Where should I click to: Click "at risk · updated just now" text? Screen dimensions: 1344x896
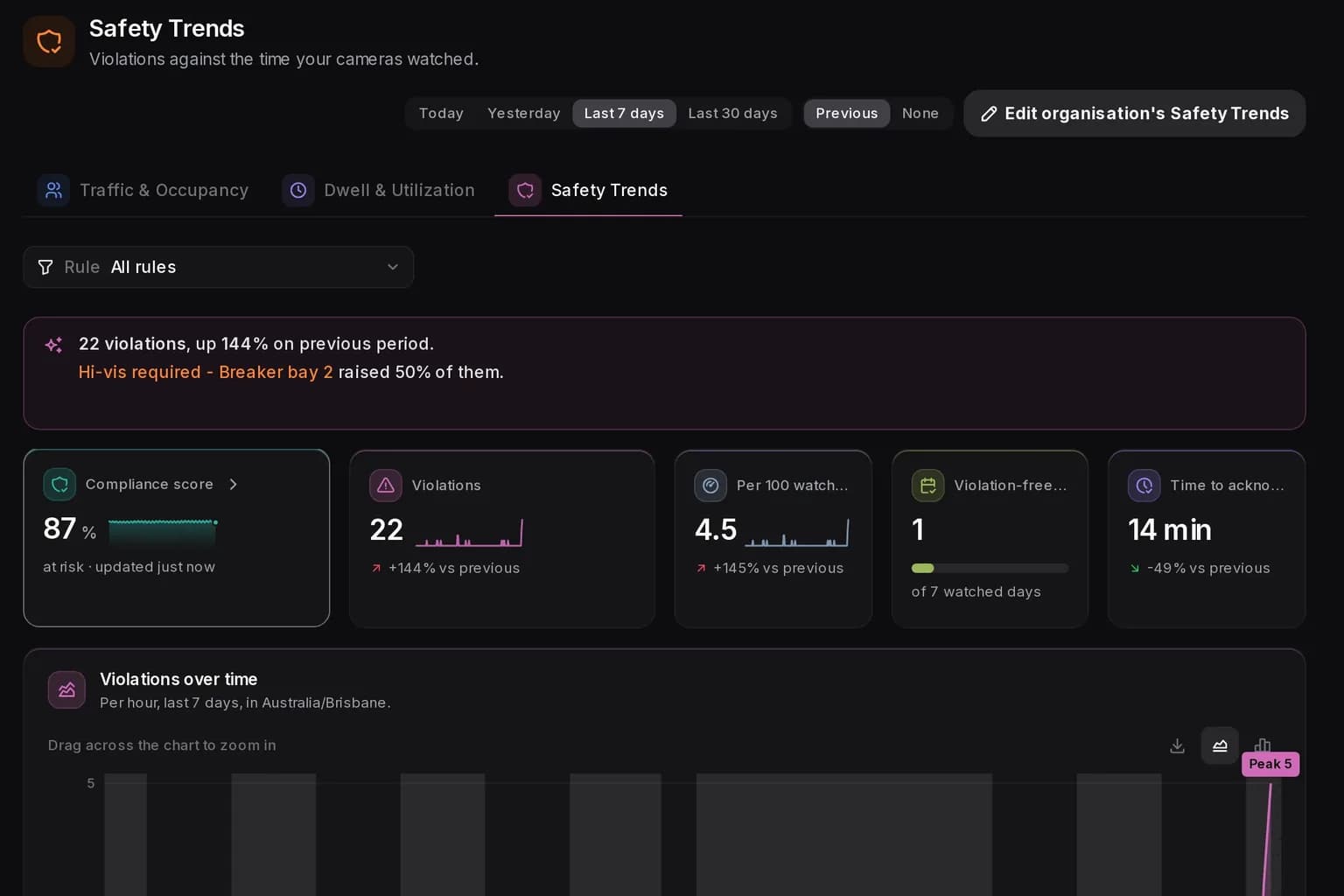[129, 567]
